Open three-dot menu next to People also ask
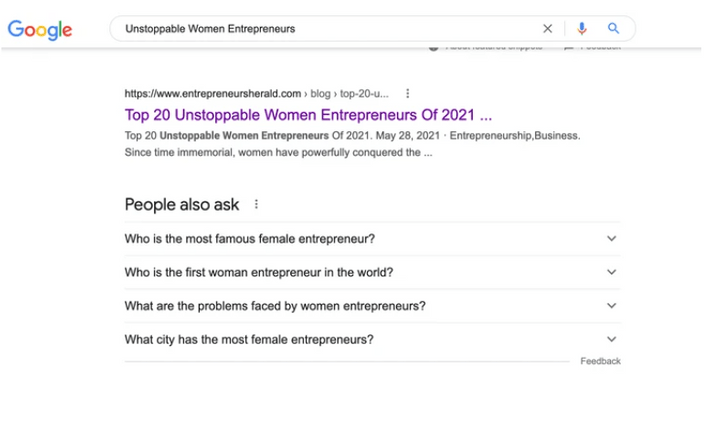The height and width of the screenshot is (424, 720). click(256, 204)
